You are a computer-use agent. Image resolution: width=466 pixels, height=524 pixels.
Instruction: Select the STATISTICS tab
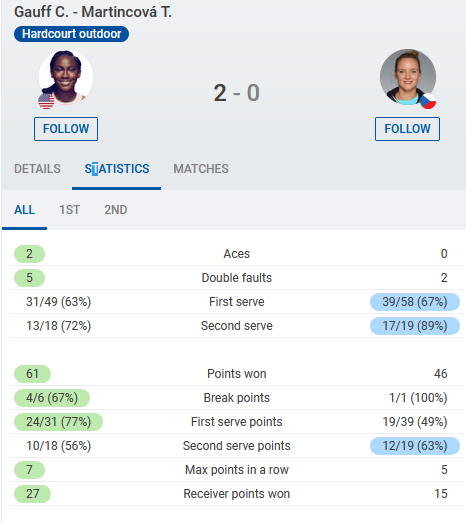[117, 169]
